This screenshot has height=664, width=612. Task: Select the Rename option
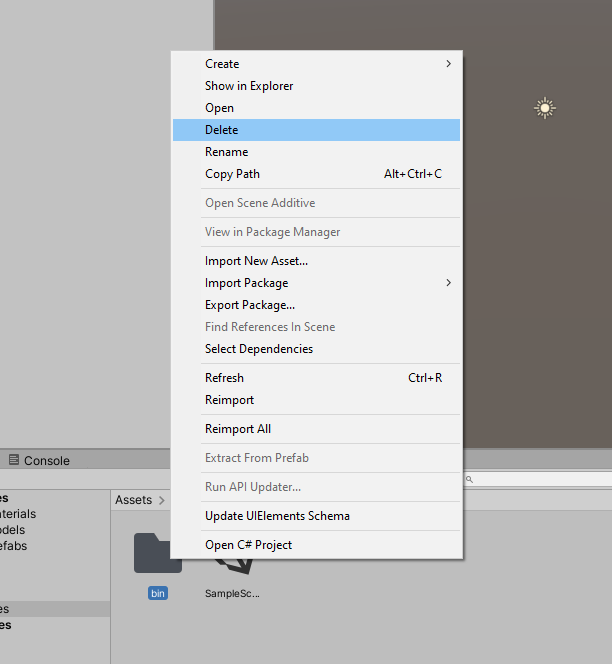click(316, 152)
